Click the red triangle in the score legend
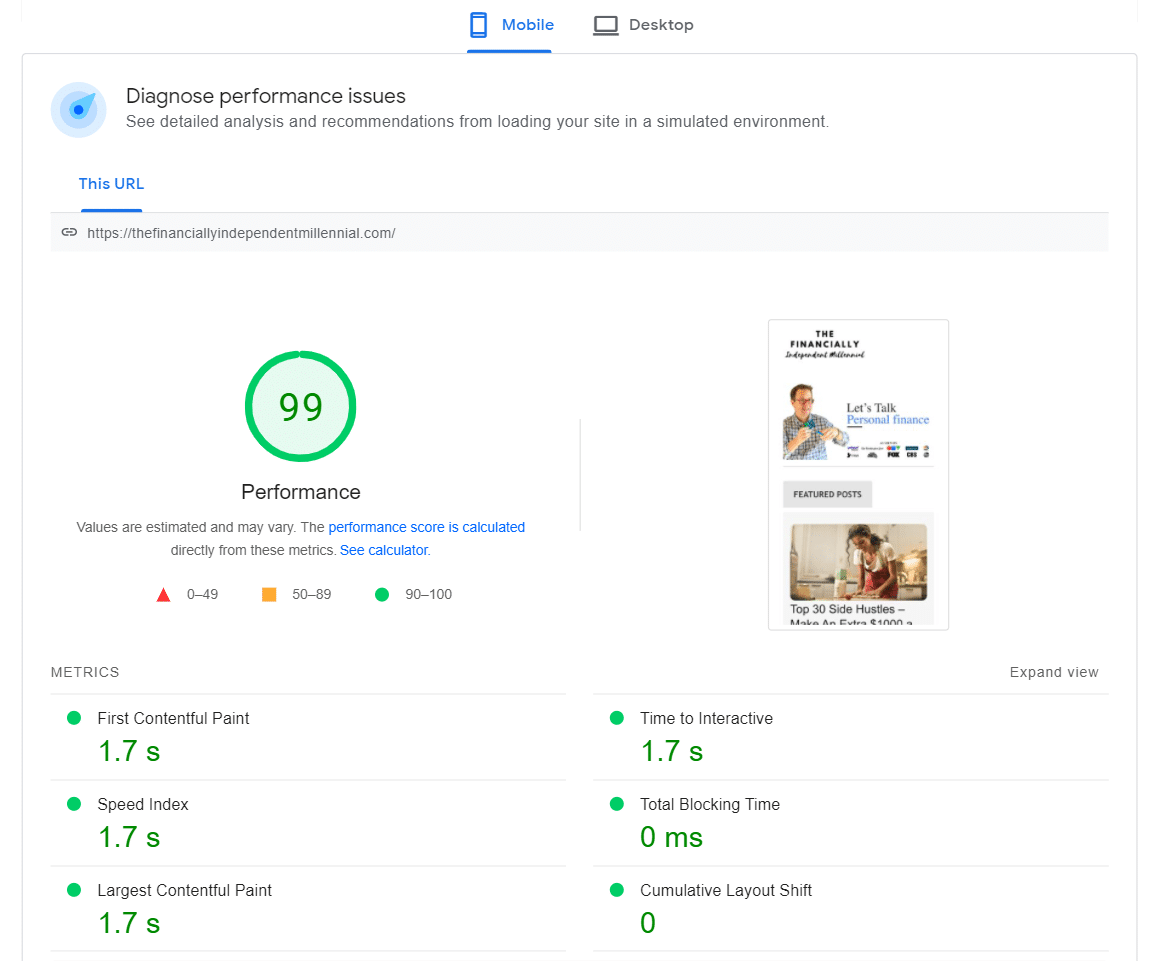Viewport: 1172px width, 961px height. (x=163, y=593)
